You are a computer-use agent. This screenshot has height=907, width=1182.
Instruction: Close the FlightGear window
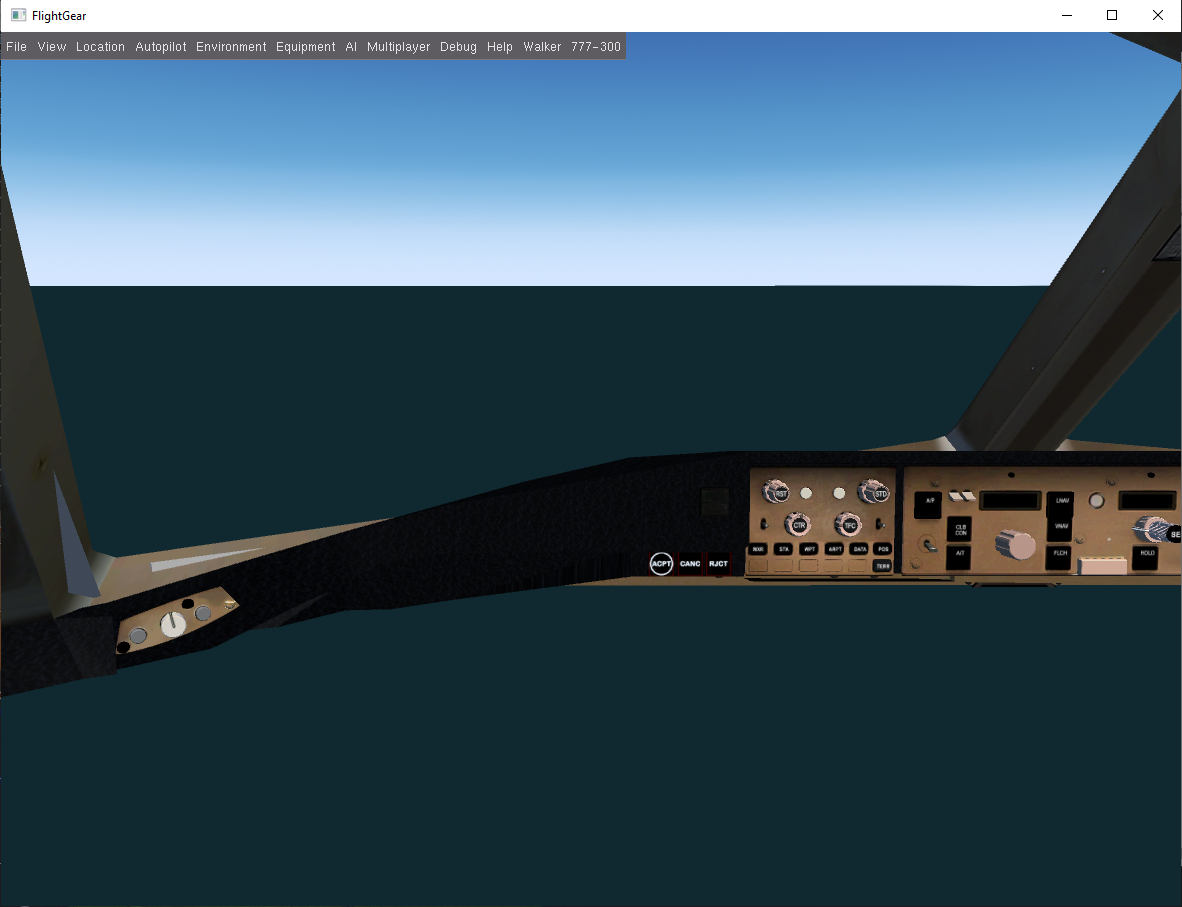tap(1158, 15)
